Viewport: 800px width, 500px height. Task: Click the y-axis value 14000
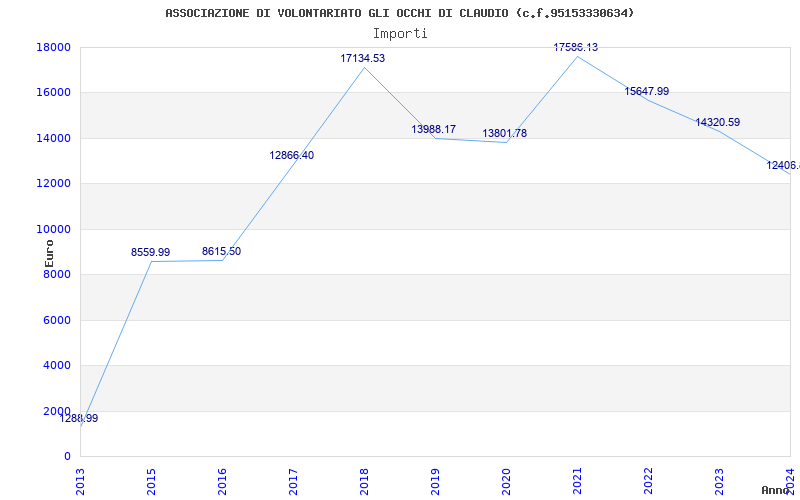tap(53, 138)
